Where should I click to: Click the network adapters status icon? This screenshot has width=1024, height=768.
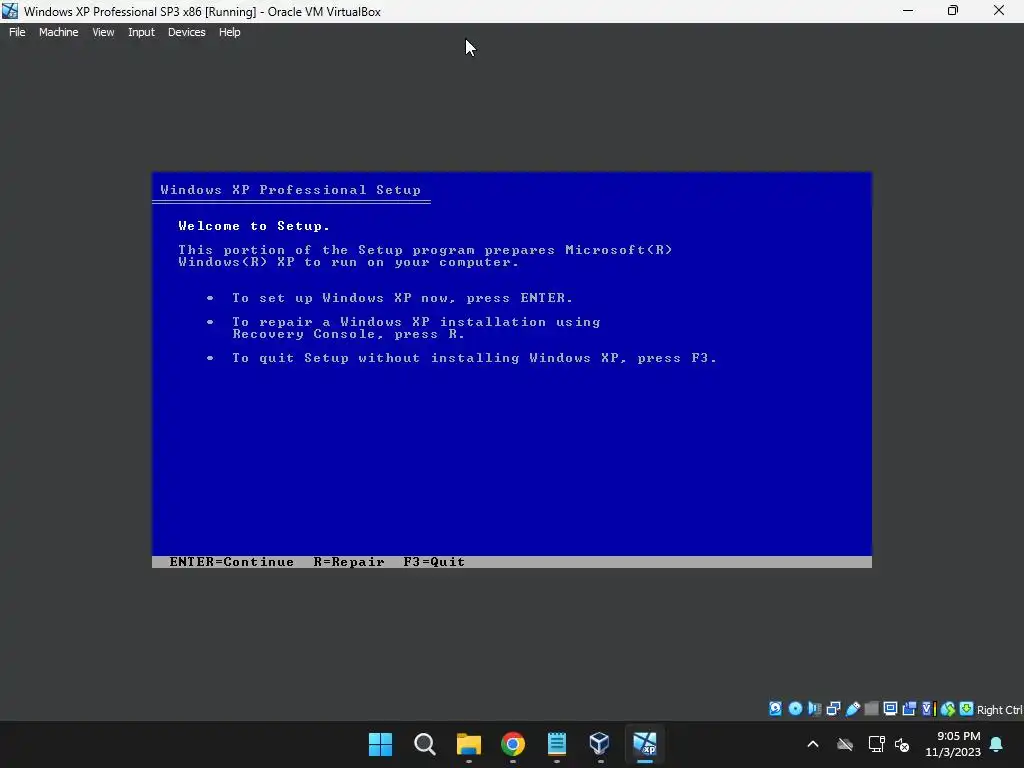tap(833, 709)
